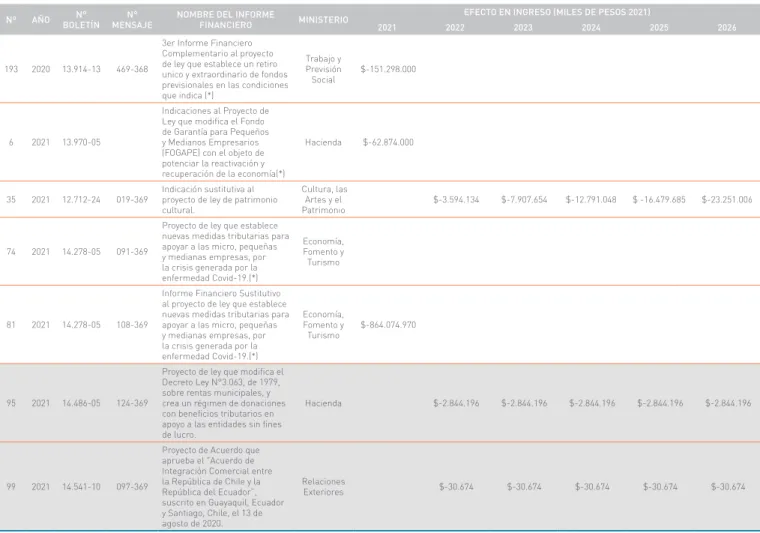Select mensaje 469-368 cell
The image size is (760, 533).
[132, 69]
